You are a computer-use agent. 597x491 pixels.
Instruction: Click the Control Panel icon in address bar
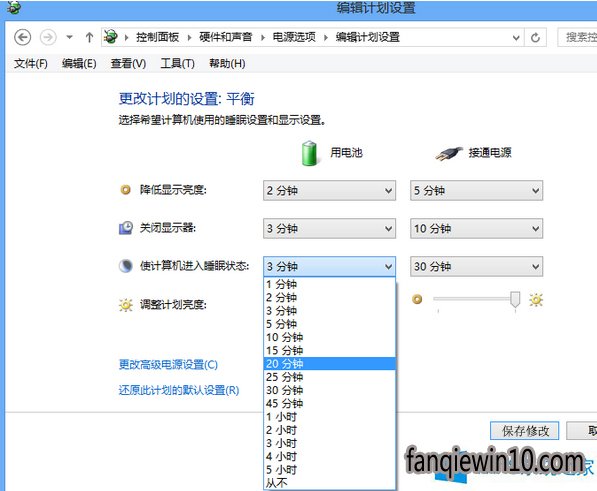[x=111, y=37]
